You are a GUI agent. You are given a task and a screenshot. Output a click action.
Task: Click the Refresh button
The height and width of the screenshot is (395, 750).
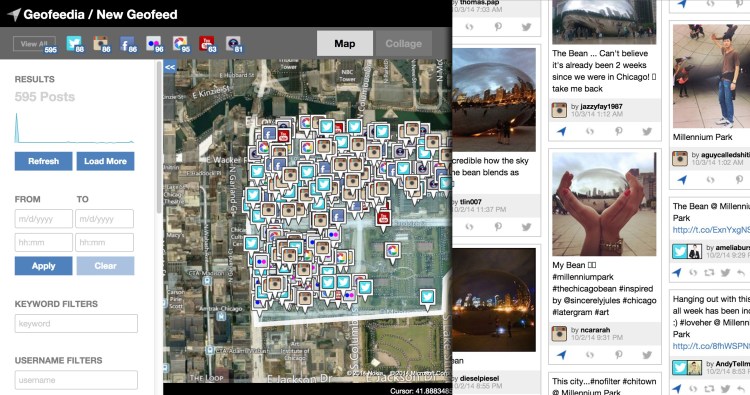(44, 161)
